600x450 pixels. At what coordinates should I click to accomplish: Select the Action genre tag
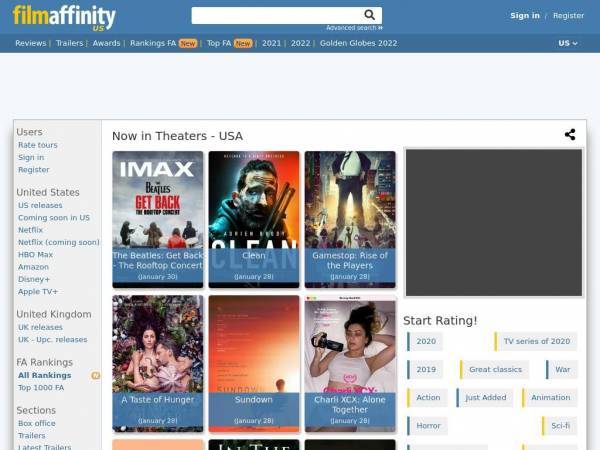pos(427,398)
